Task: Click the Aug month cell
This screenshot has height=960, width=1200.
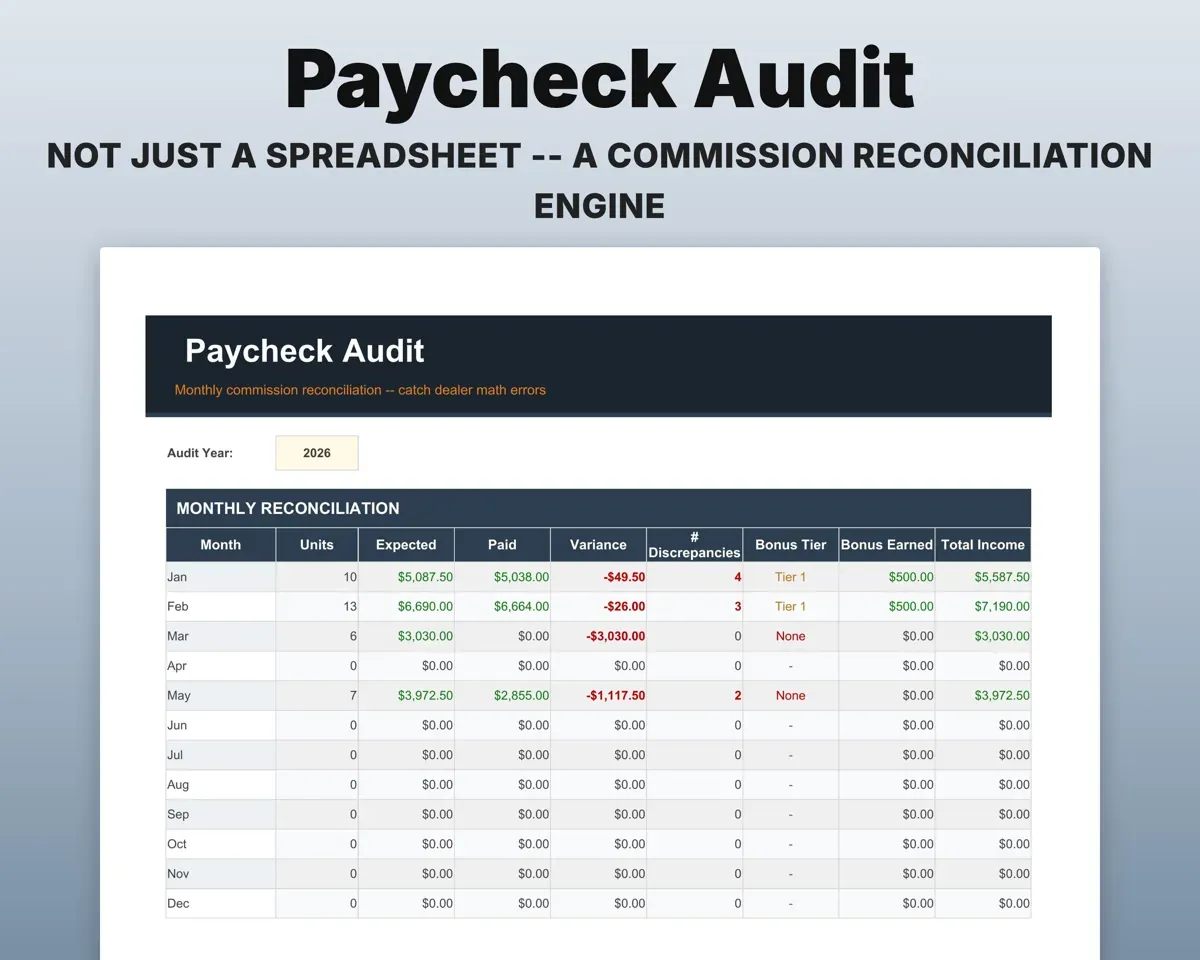Action: pos(221,785)
